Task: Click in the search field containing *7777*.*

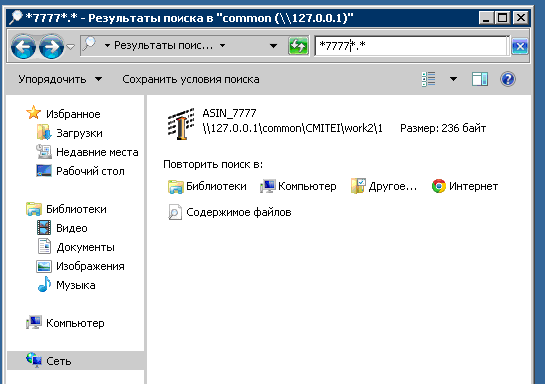Action: [412, 46]
